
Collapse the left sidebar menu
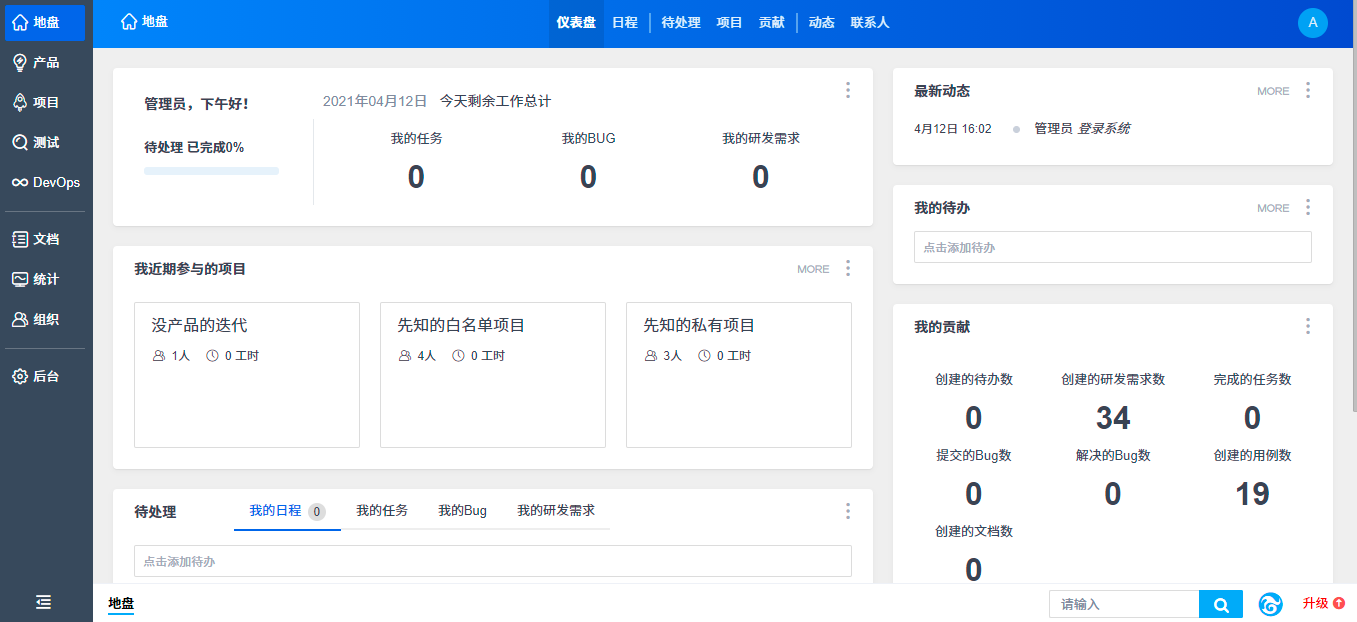[44, 602]
